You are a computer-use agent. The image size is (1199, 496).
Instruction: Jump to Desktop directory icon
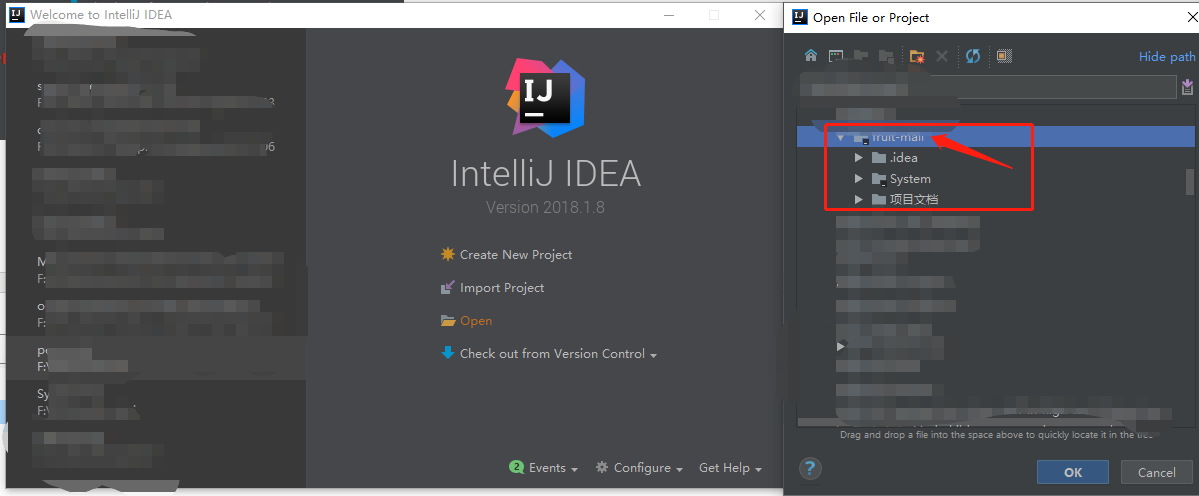[x=836, y=56]
